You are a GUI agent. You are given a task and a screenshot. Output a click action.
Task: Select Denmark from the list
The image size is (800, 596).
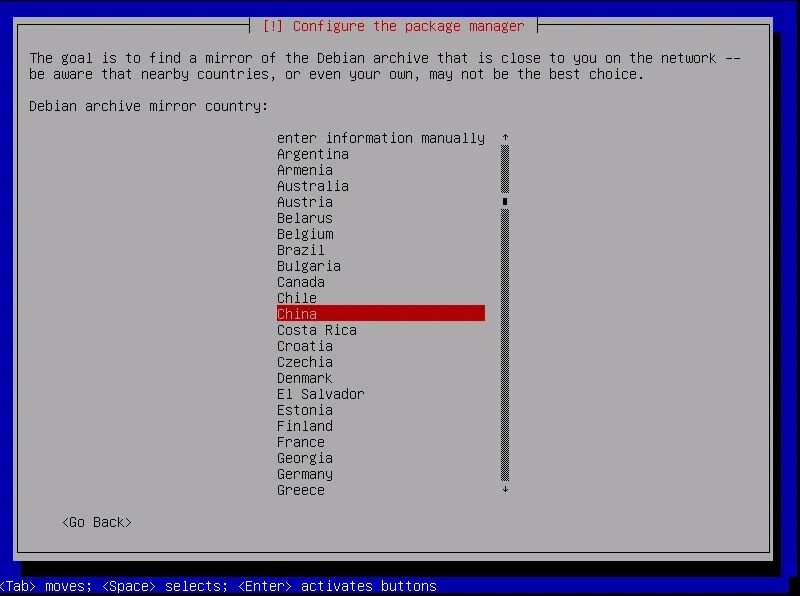point(381,378)
